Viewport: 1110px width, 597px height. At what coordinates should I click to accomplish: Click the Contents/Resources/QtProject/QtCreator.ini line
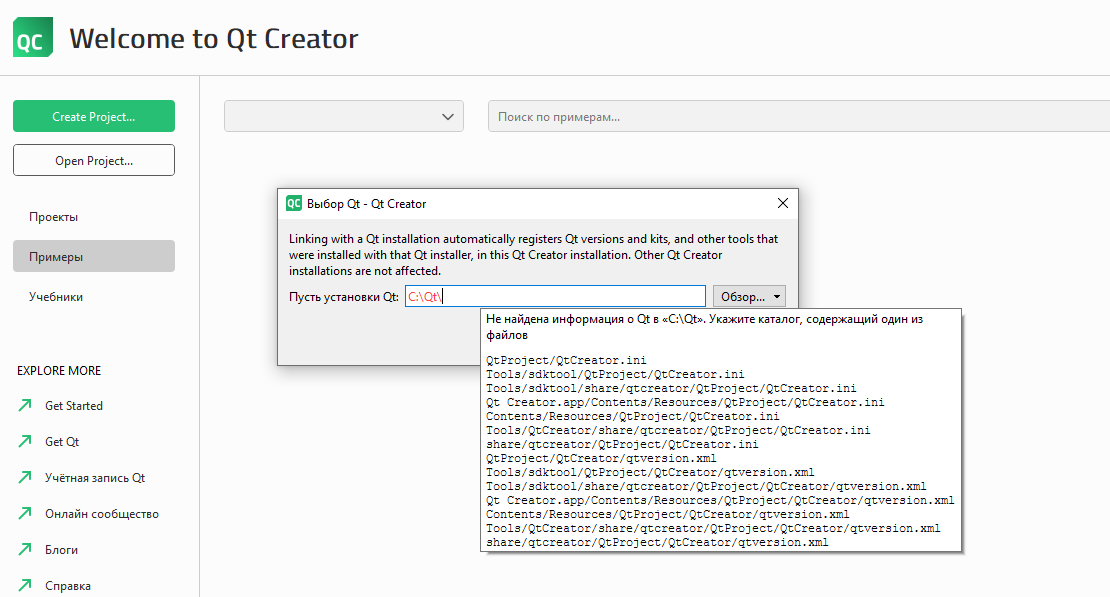(633, 416)
